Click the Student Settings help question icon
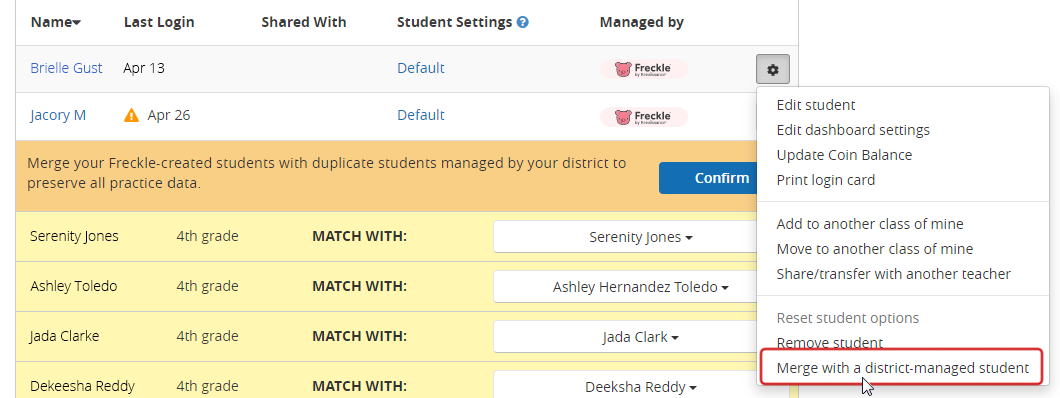 click(x=523, y=22)
